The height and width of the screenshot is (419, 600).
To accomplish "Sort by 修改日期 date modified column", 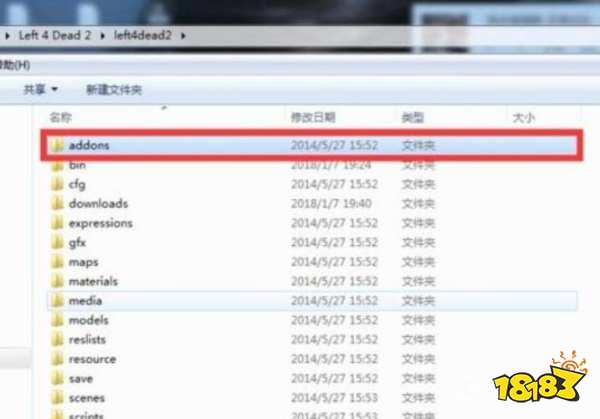I will (313, 117).
